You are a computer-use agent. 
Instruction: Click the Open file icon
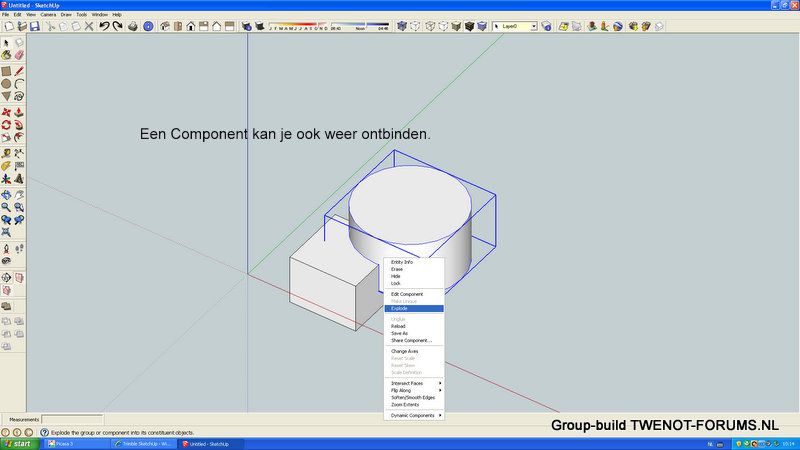point(21,26)
